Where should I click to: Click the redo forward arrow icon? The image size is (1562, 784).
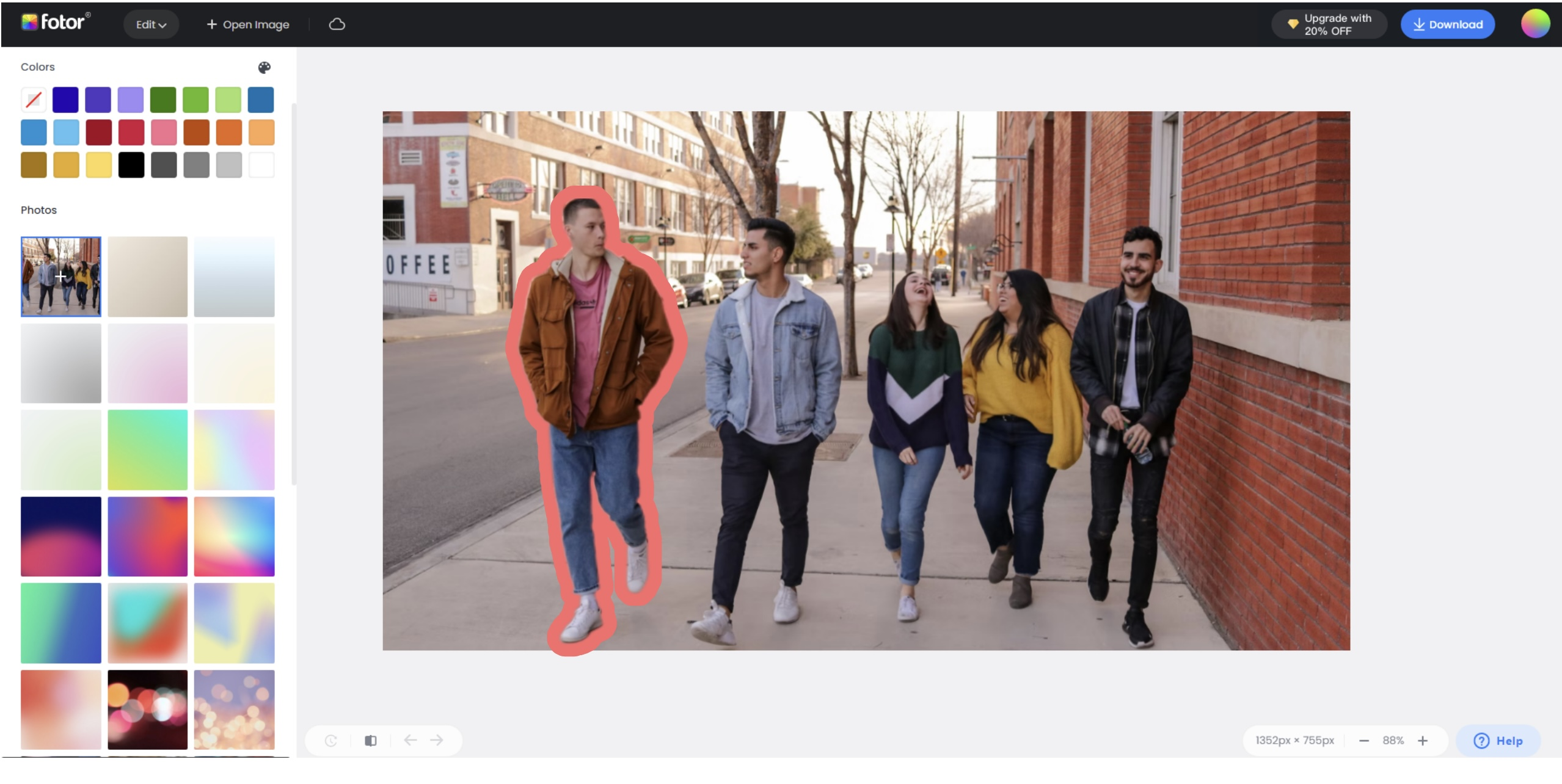pos(437,740)
